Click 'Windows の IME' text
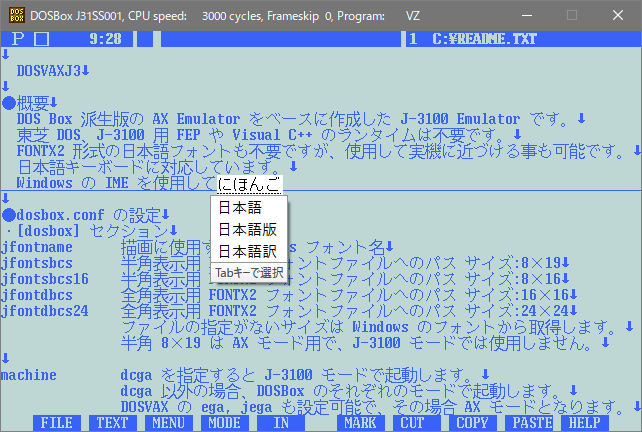The height and width of the screenshot is (432, 642). (72, 183)
